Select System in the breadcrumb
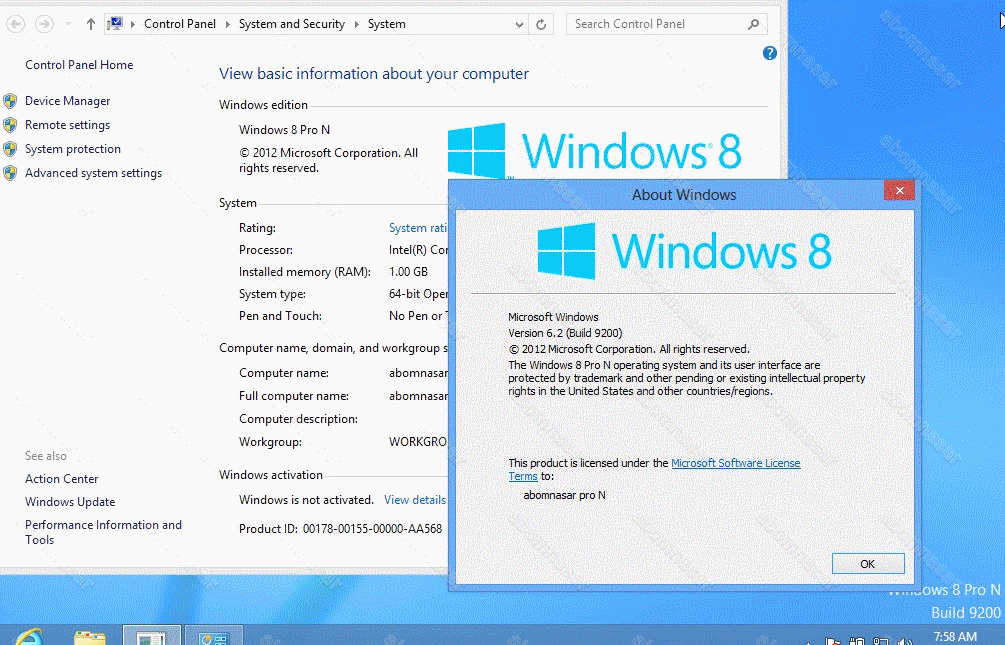1005x645 pixels. tap(386, 24)
